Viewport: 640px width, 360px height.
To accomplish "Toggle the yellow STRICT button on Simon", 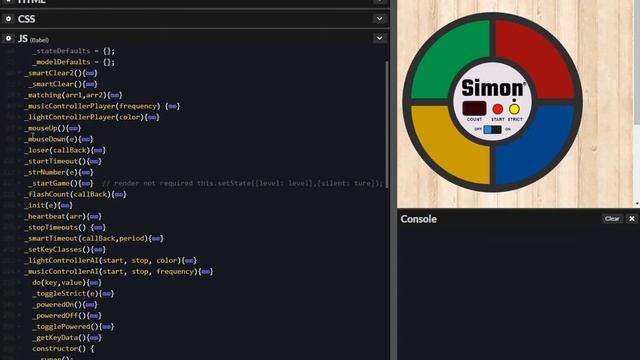I will (514, 109).
